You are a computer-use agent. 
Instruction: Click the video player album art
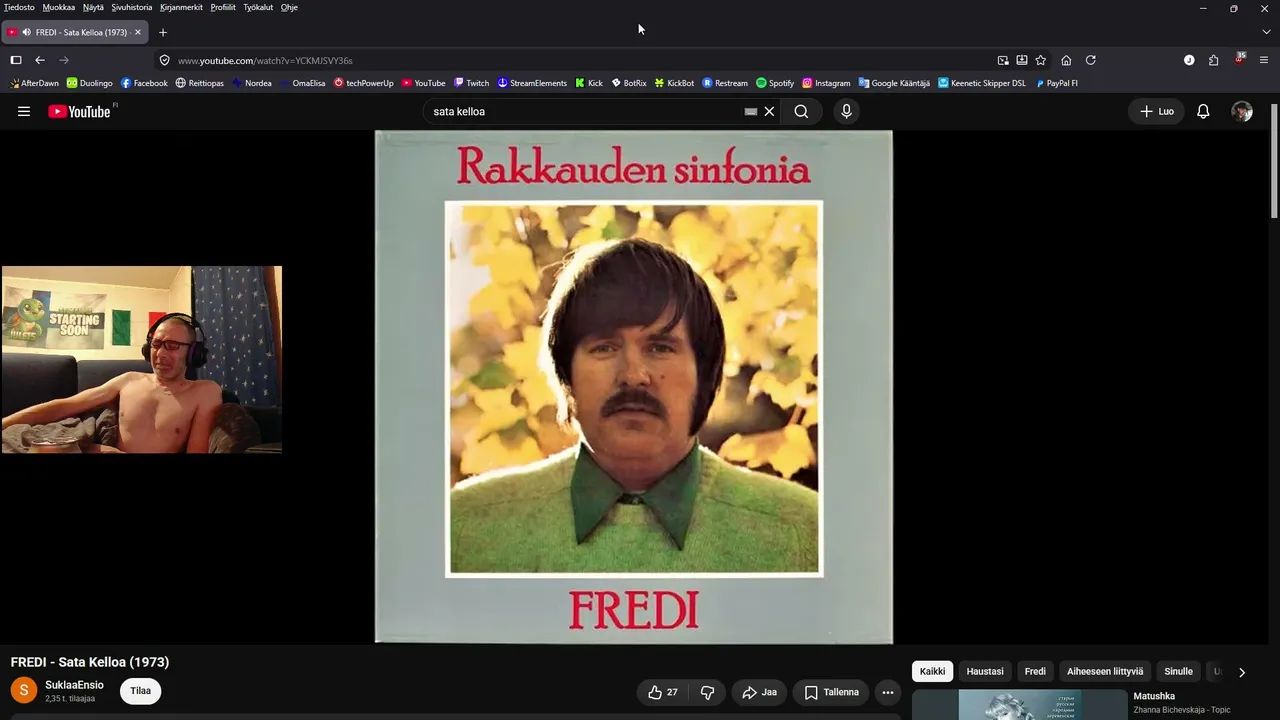pyautogui.click(x=634, y=387)
